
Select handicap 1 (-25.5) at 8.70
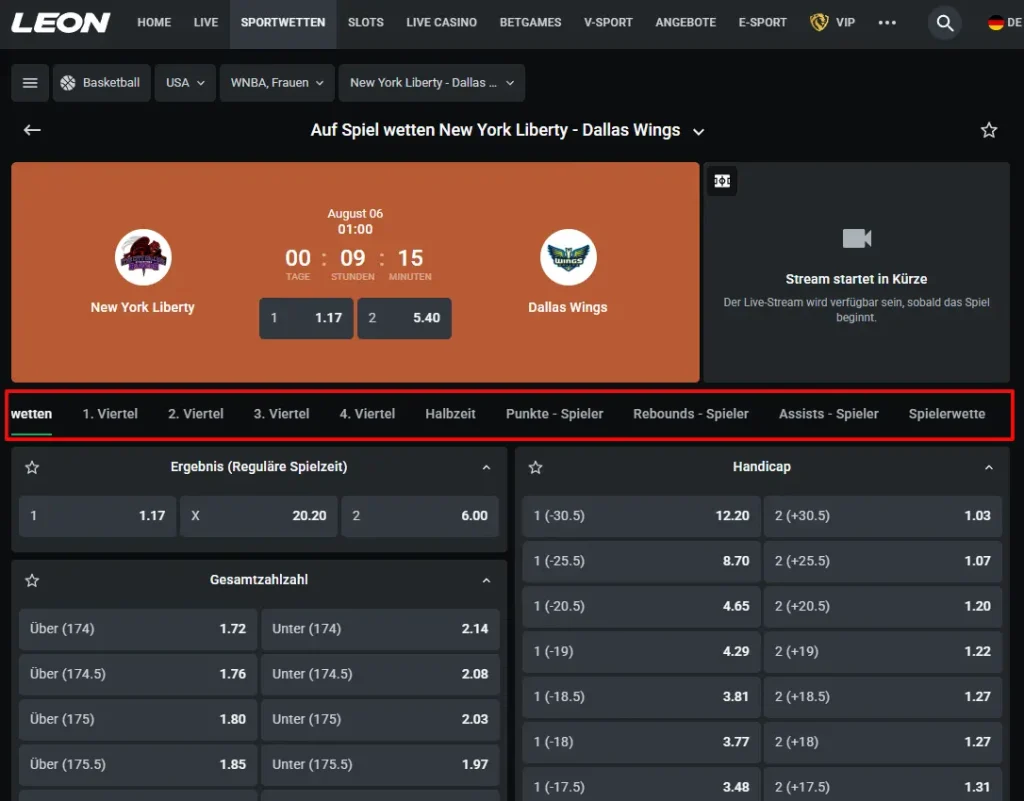[641, 561]
